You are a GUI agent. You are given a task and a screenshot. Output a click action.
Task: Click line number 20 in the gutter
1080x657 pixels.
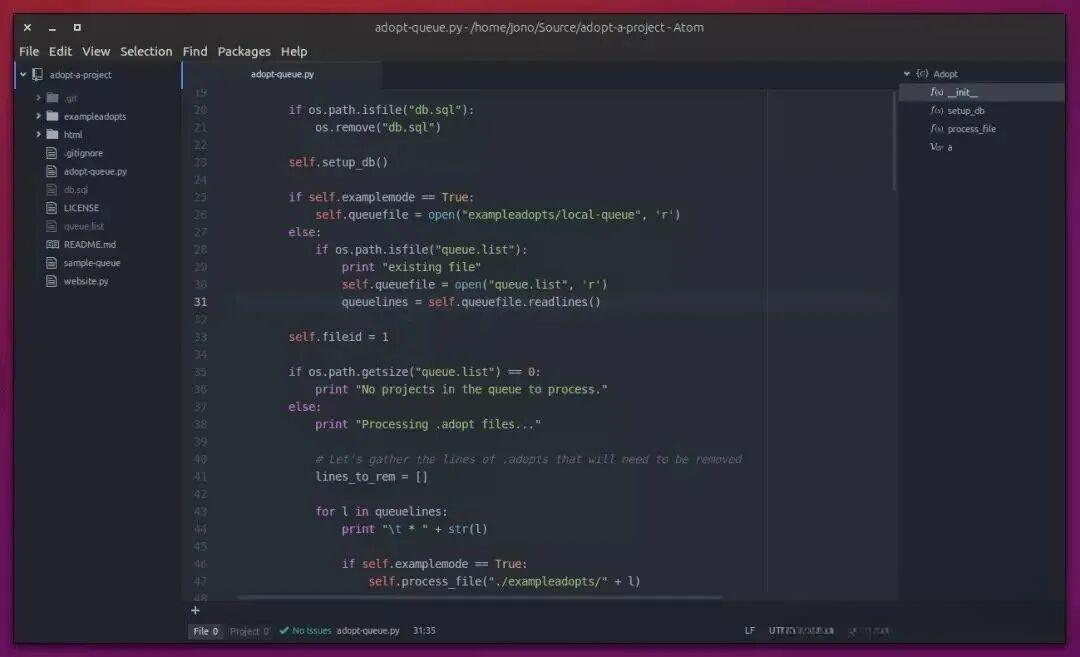point(200,110)
